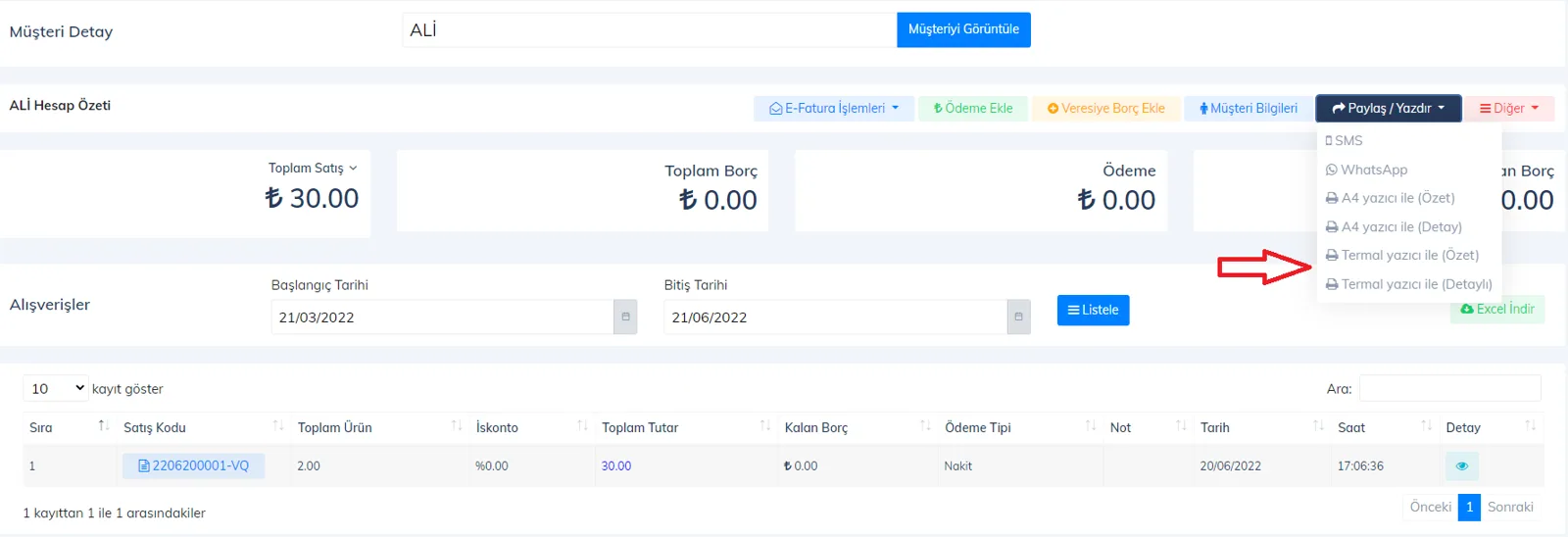
Task: Expand the Toplam Satış chevron
Action: [x=353, y=169]
